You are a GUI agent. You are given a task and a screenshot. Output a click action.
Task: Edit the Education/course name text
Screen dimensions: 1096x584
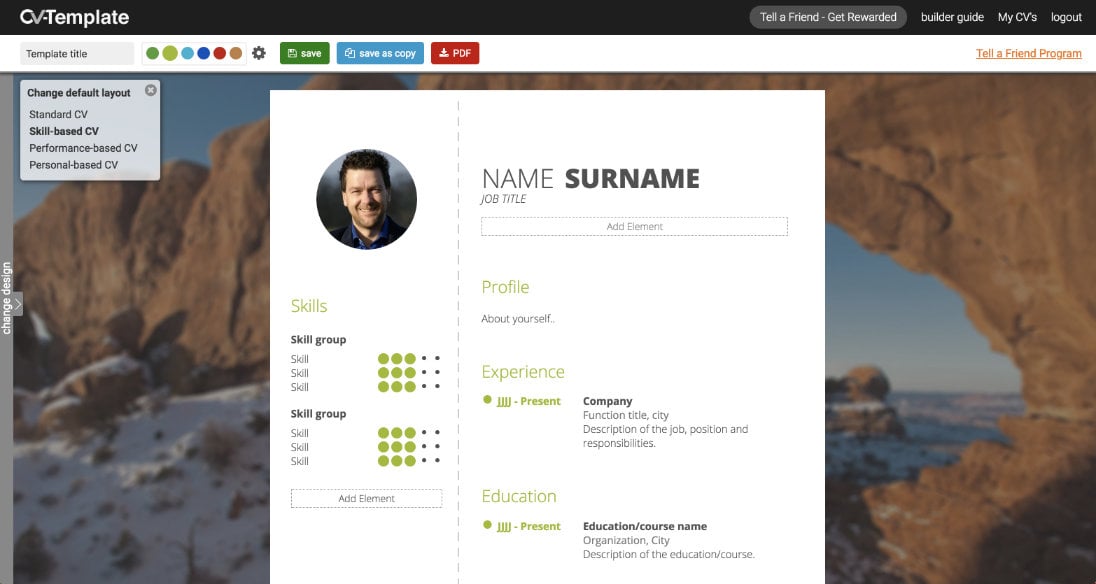pos(644,526)
